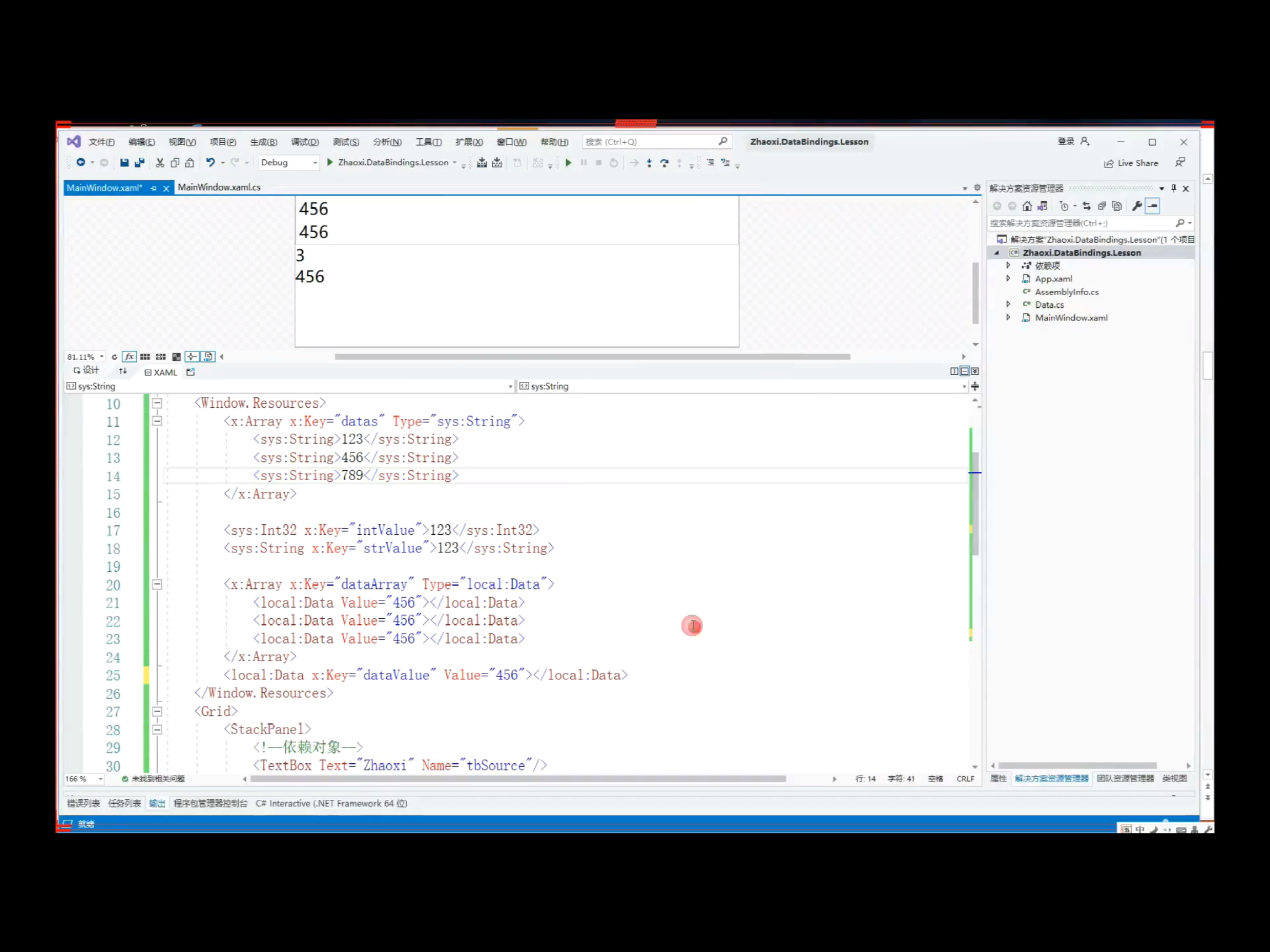This screenshot has width=1270, height=952.
Task: Open Properties wrench icon in Solution Explorer
Action: (1137, 206)
